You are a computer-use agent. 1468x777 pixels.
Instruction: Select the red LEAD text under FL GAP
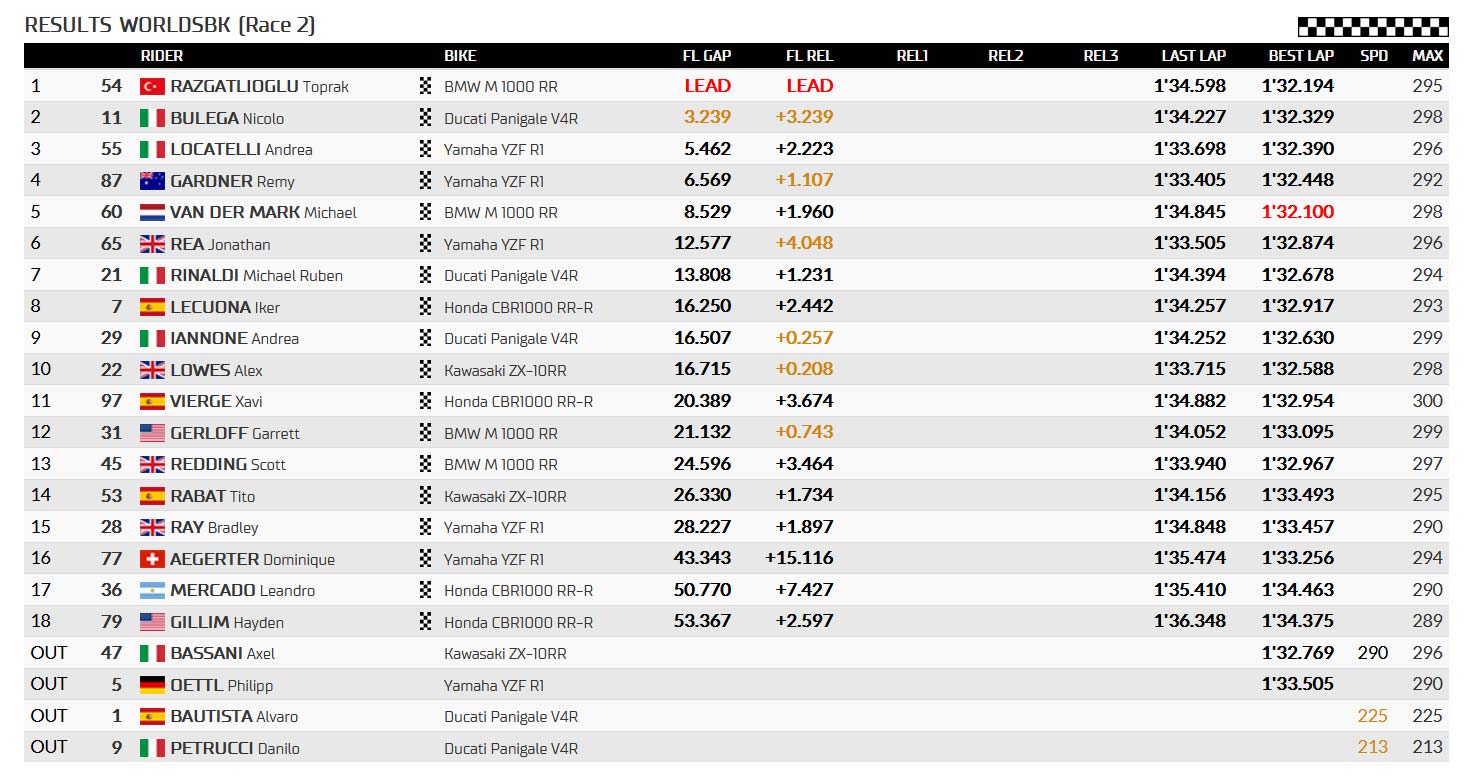(x=708, y=86)
